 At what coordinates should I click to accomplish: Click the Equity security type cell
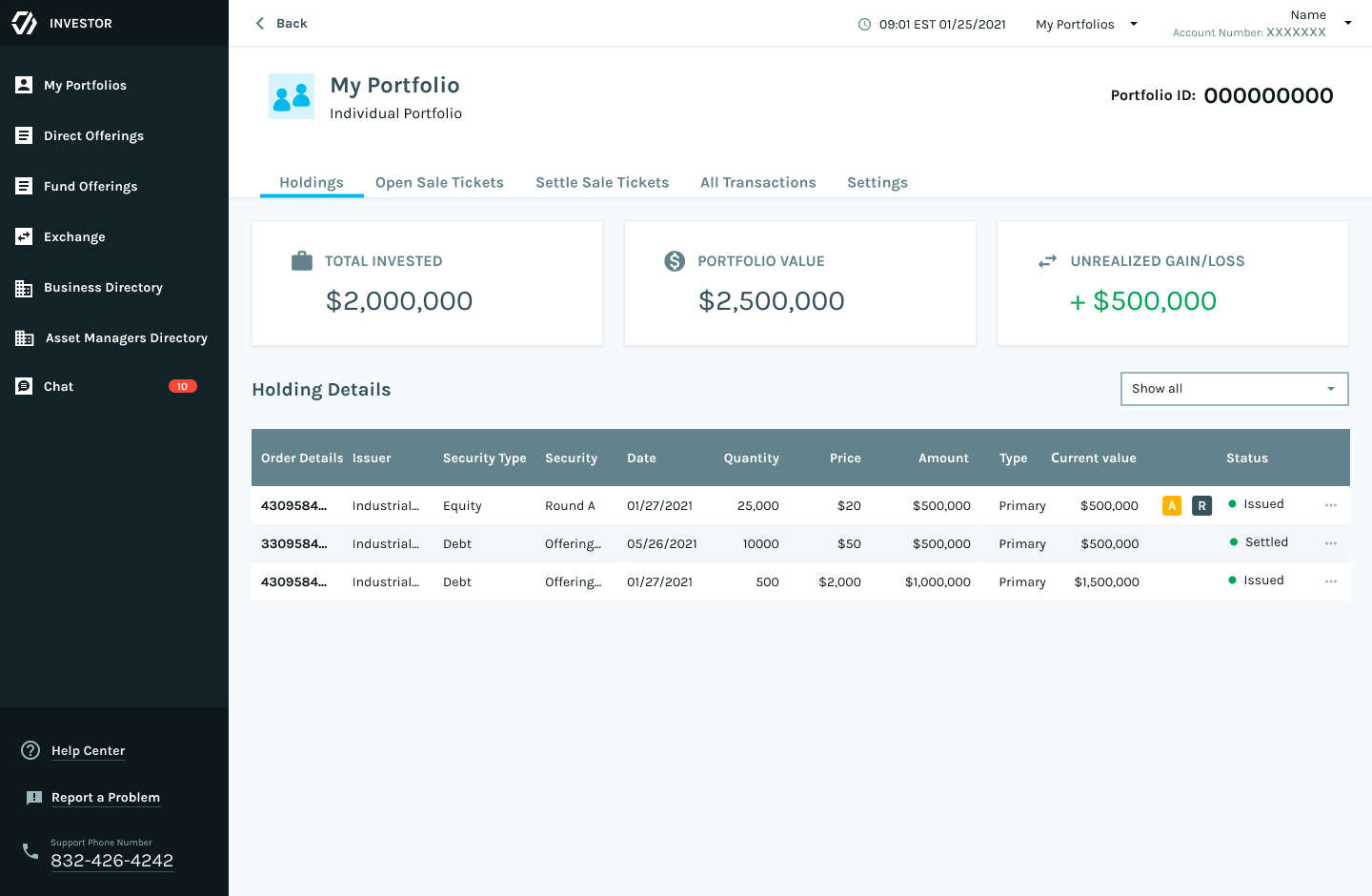(x=462, y=506)
